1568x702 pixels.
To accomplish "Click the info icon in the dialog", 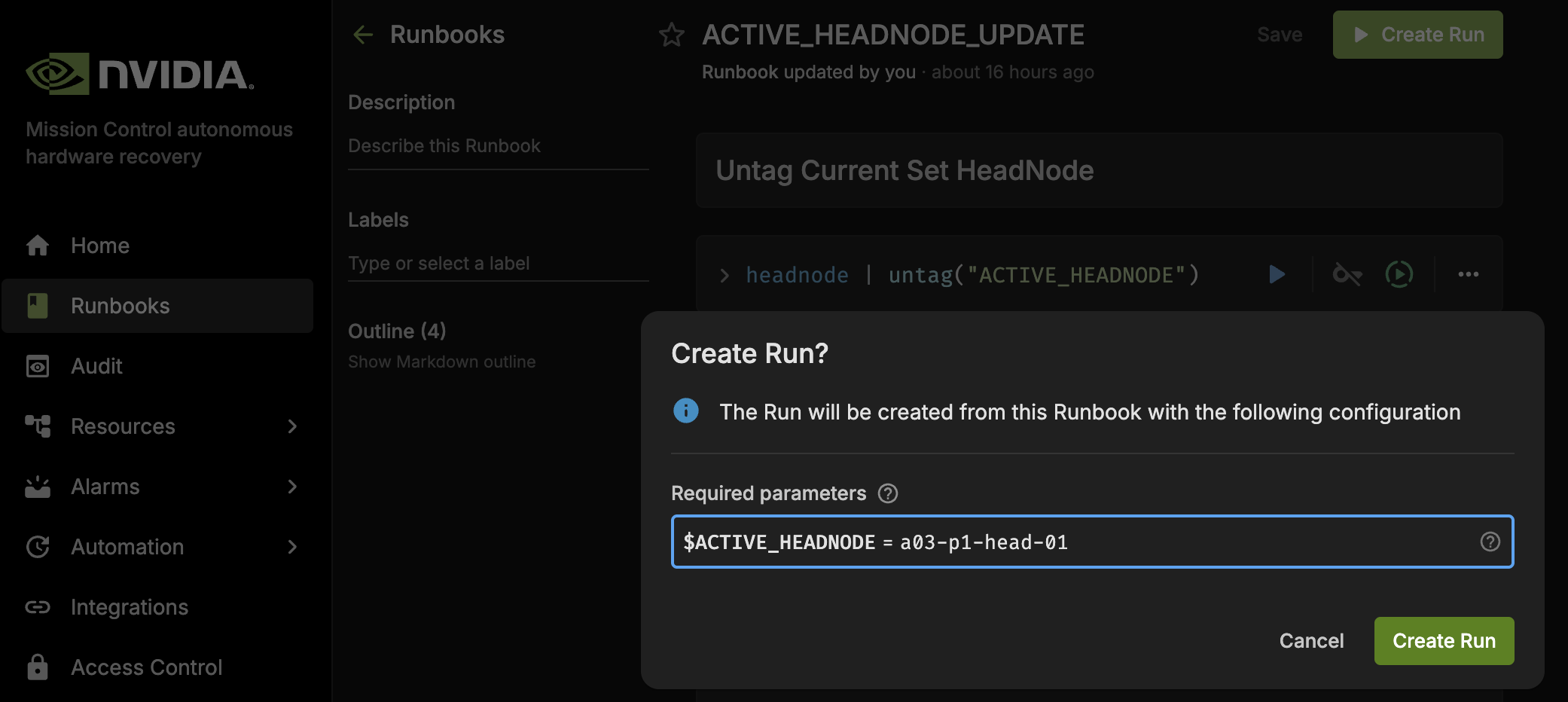I will click(x=685, y=411).
